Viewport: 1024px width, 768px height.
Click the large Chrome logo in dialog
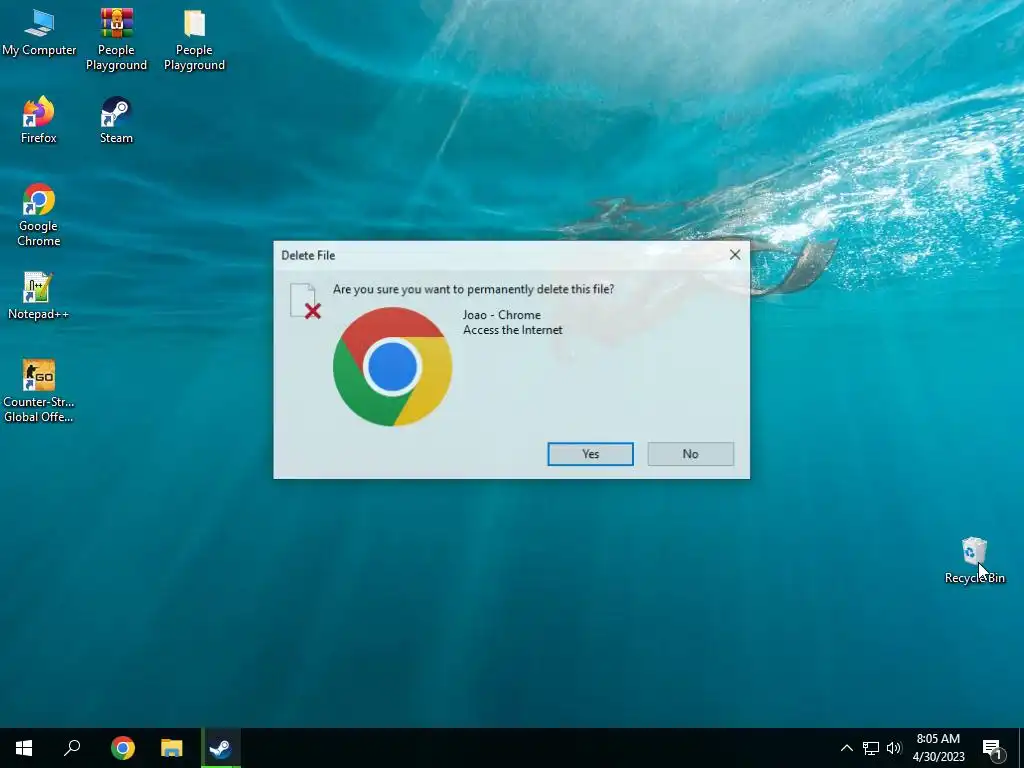(x=392, y=366)
